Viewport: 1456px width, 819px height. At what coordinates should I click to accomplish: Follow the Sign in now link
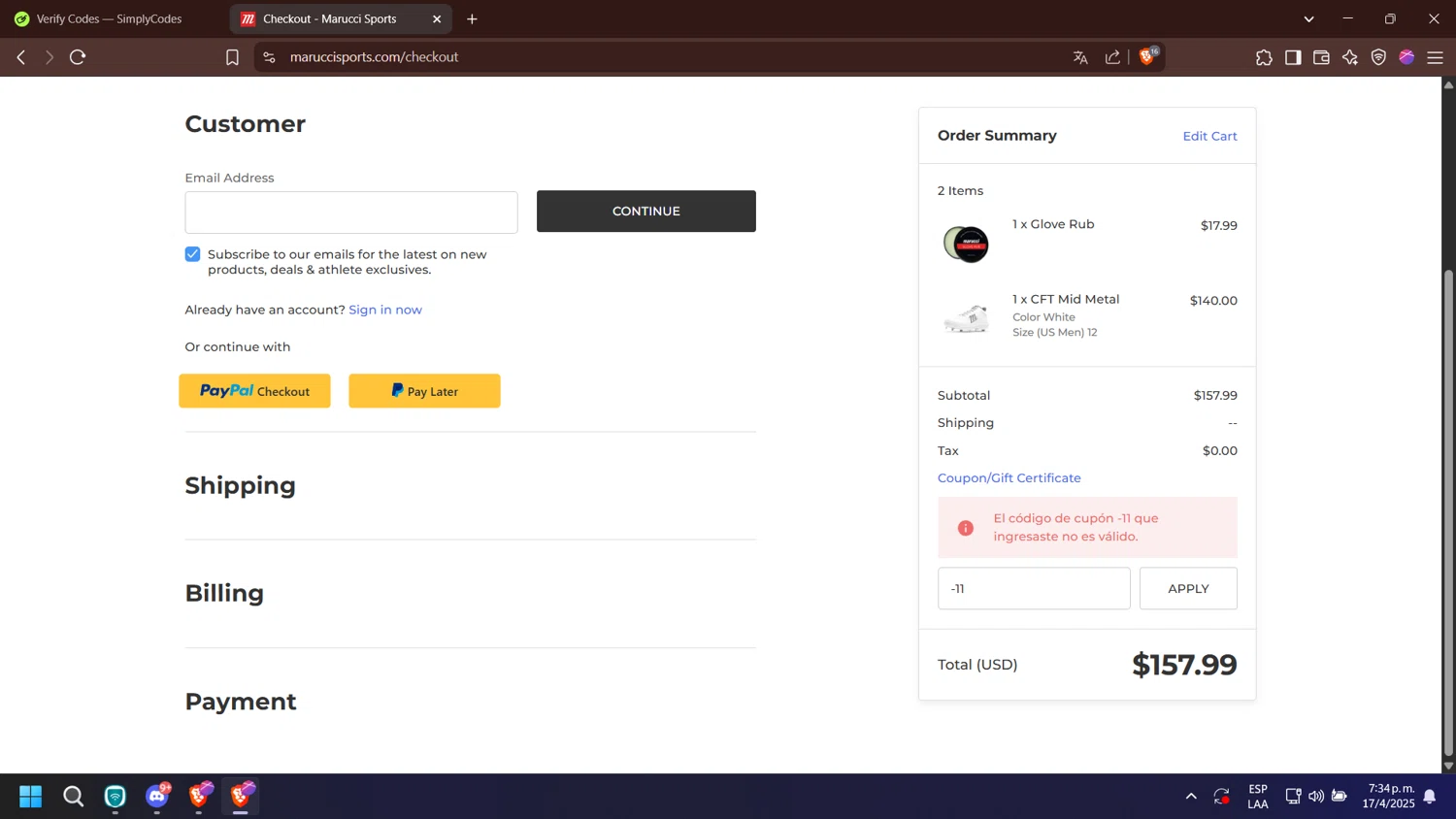pyautogui.click(x=385, y=310)
